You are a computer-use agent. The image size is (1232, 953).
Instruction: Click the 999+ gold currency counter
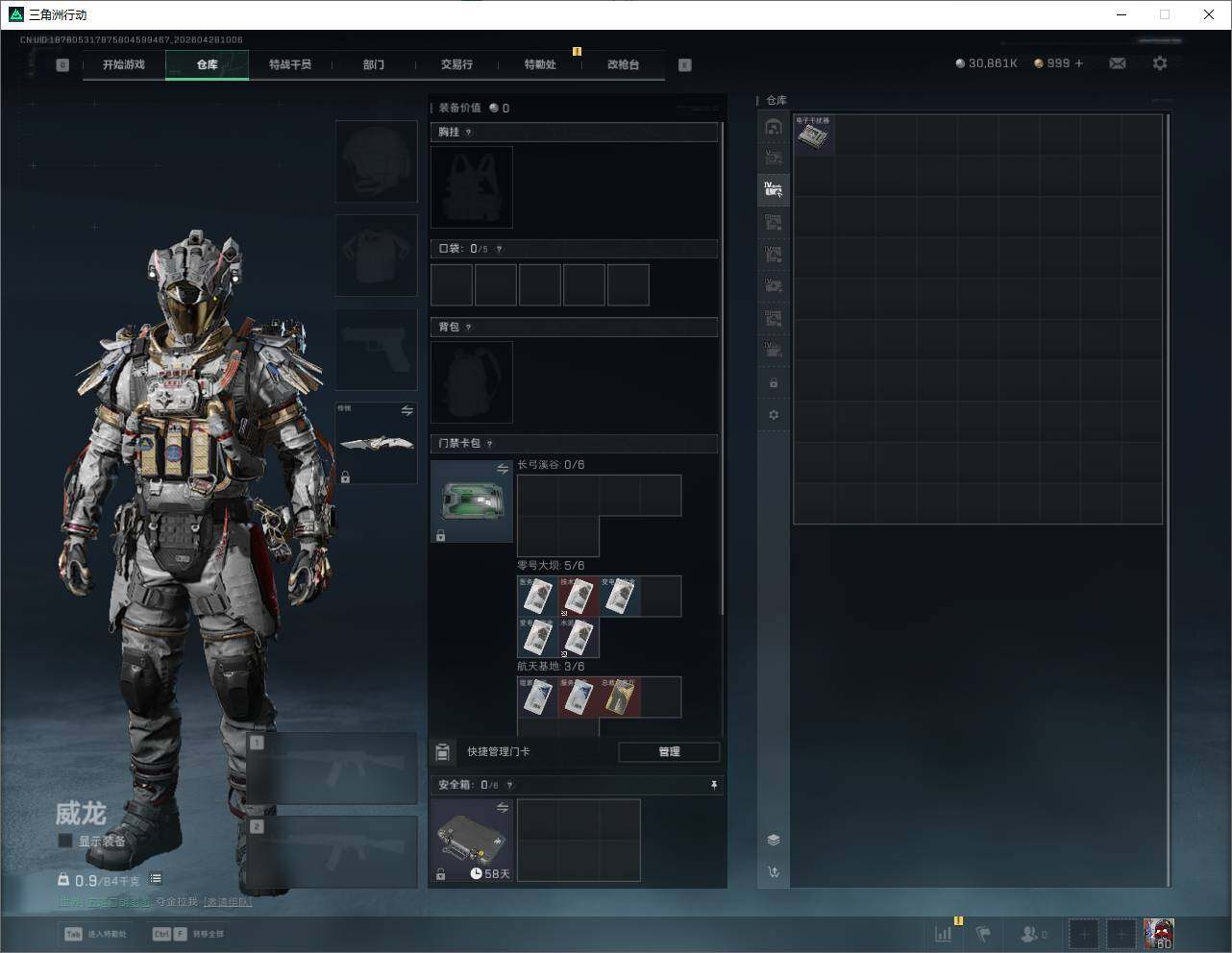(x=1058, y=63)
